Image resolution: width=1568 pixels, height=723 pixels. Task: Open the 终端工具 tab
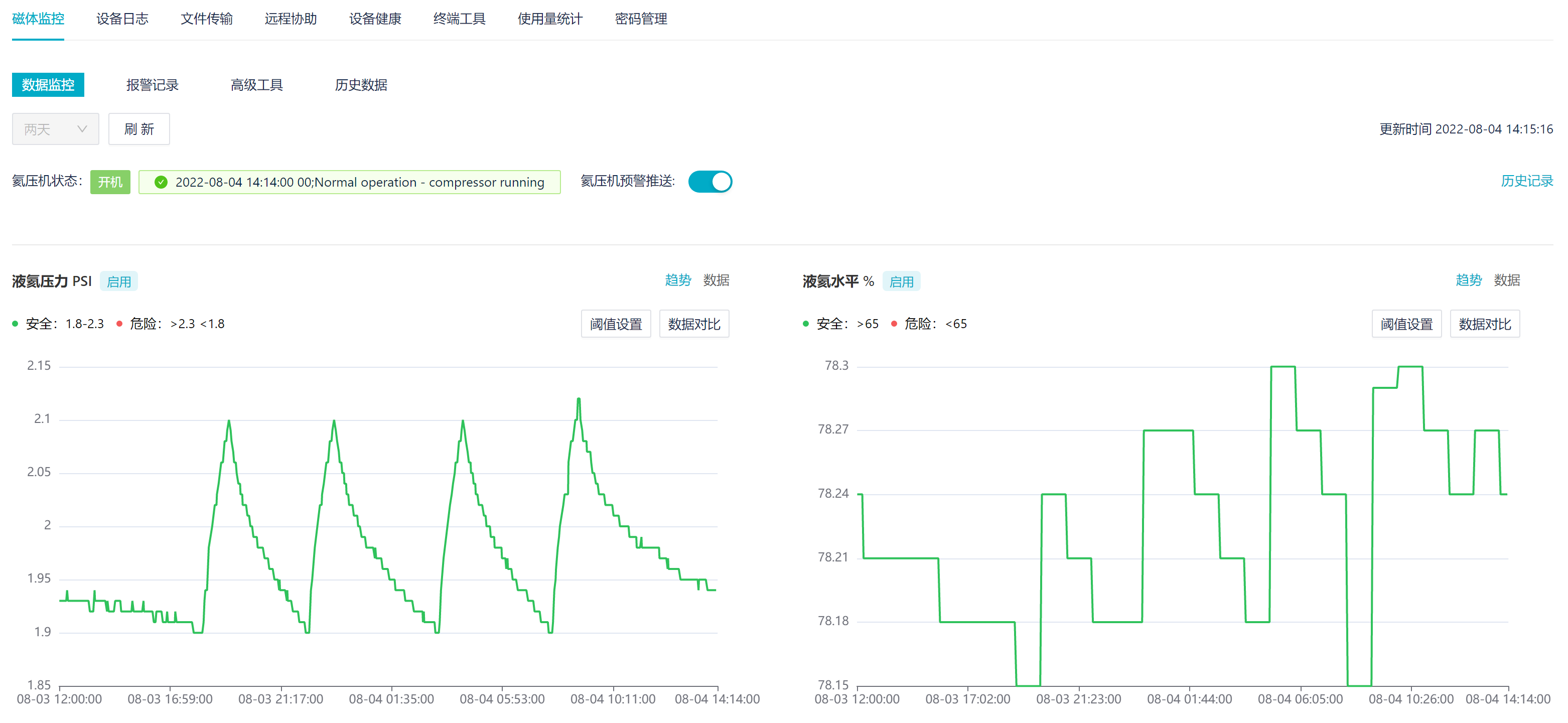click(x=459, y=19)
